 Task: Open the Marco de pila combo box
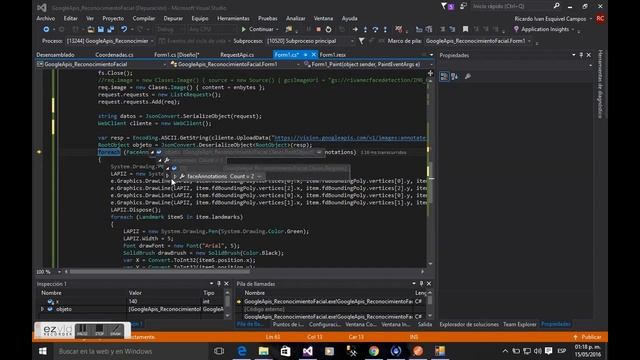pyautogui.click(x=478, y=41)
